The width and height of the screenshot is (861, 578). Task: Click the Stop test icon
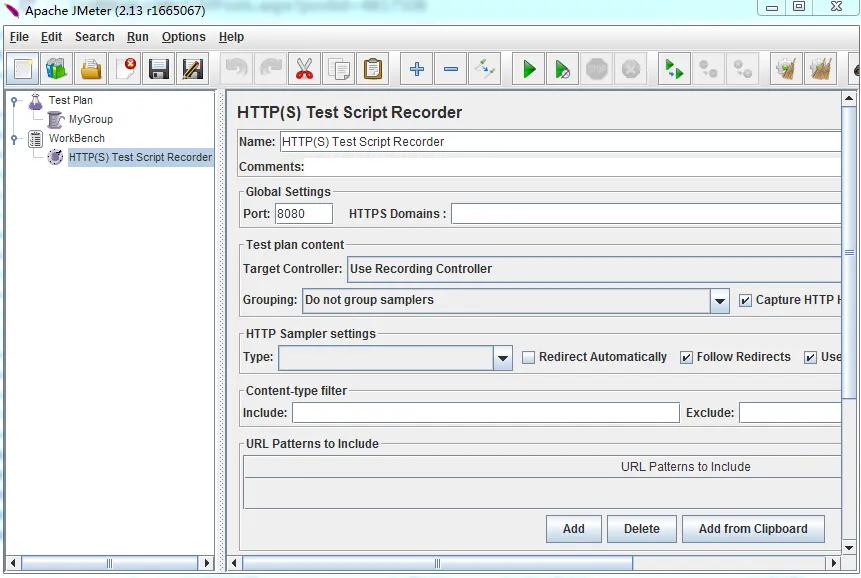click(597, 69)
